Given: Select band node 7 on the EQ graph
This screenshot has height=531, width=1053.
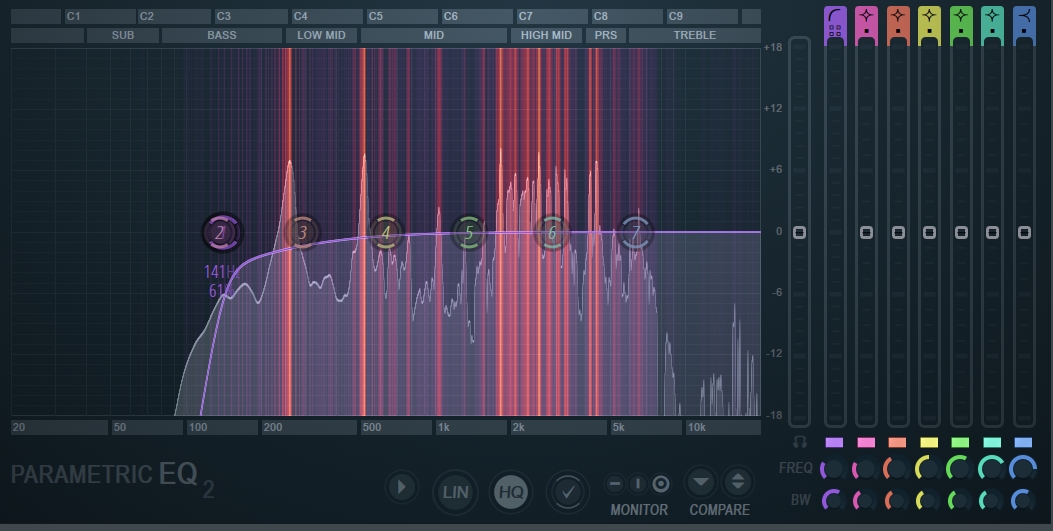Looking at the screenshot, I should click(x=635, y=233).
